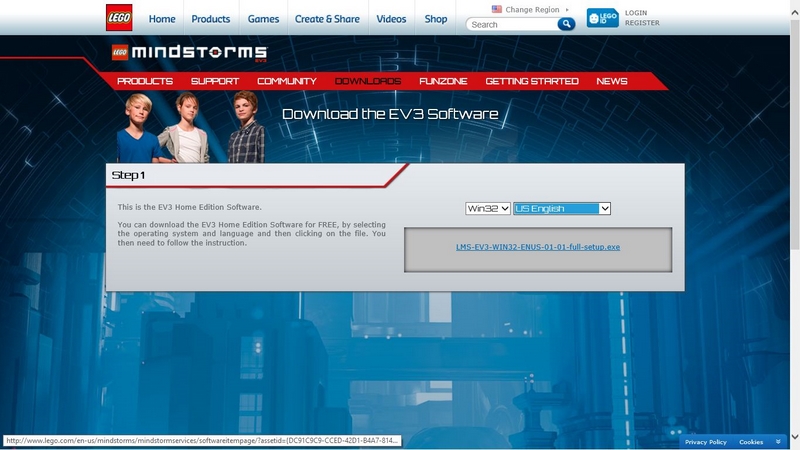Click the "Step 1" heading
This screenshot has width=800, height=450.
129,175
